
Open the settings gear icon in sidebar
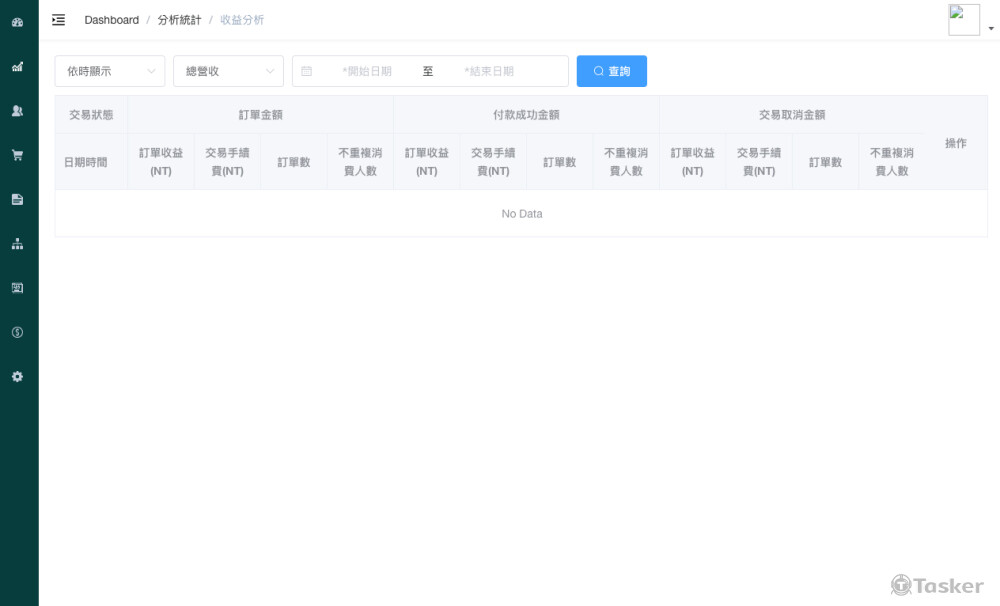click(x=17, y=376)
